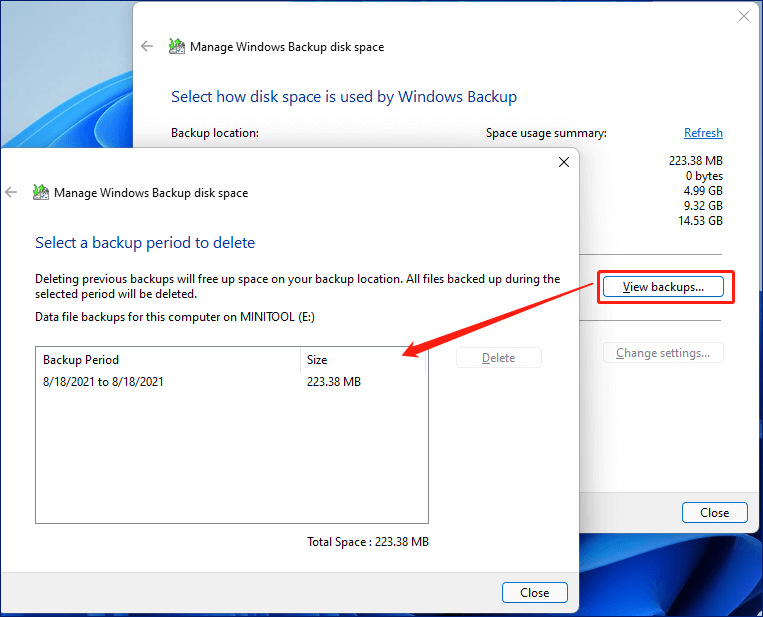Click the 9.32 GB value in space summary
This screenshot has height=617, width=763.
(x=703, y=205)
